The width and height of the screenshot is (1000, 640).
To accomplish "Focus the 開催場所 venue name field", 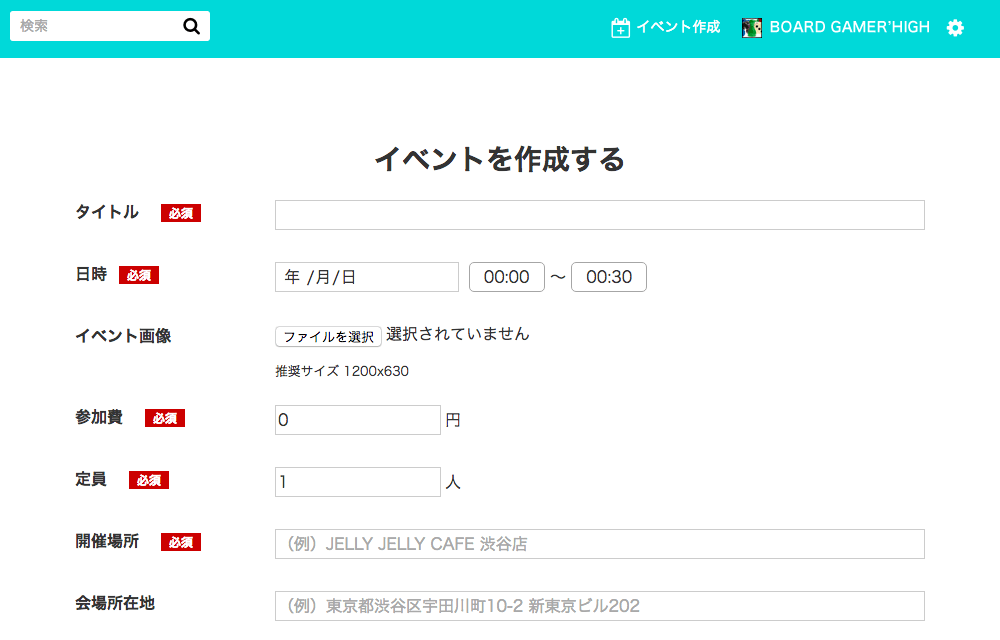I will pyautogui.click(x=599, y=544).
